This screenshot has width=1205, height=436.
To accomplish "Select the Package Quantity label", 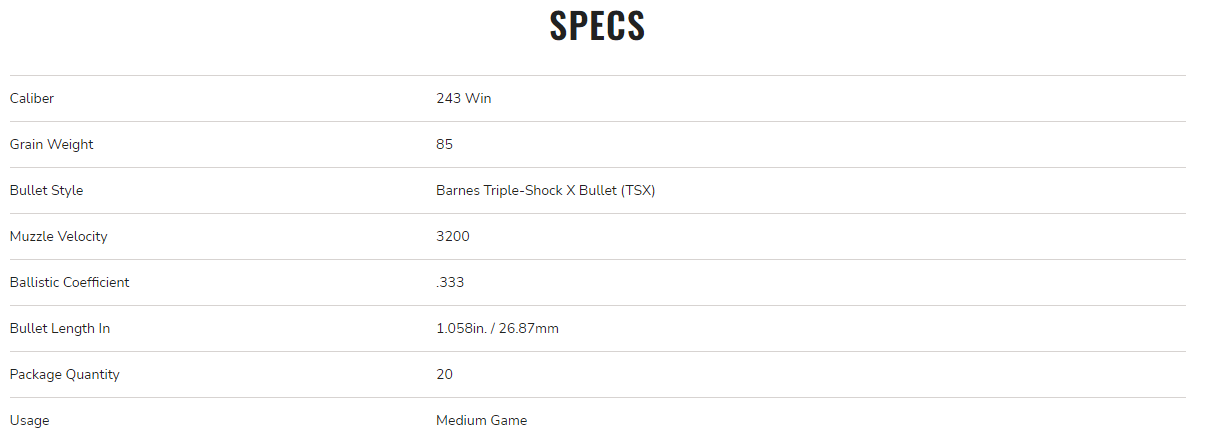I will click(x=65, y=374).
